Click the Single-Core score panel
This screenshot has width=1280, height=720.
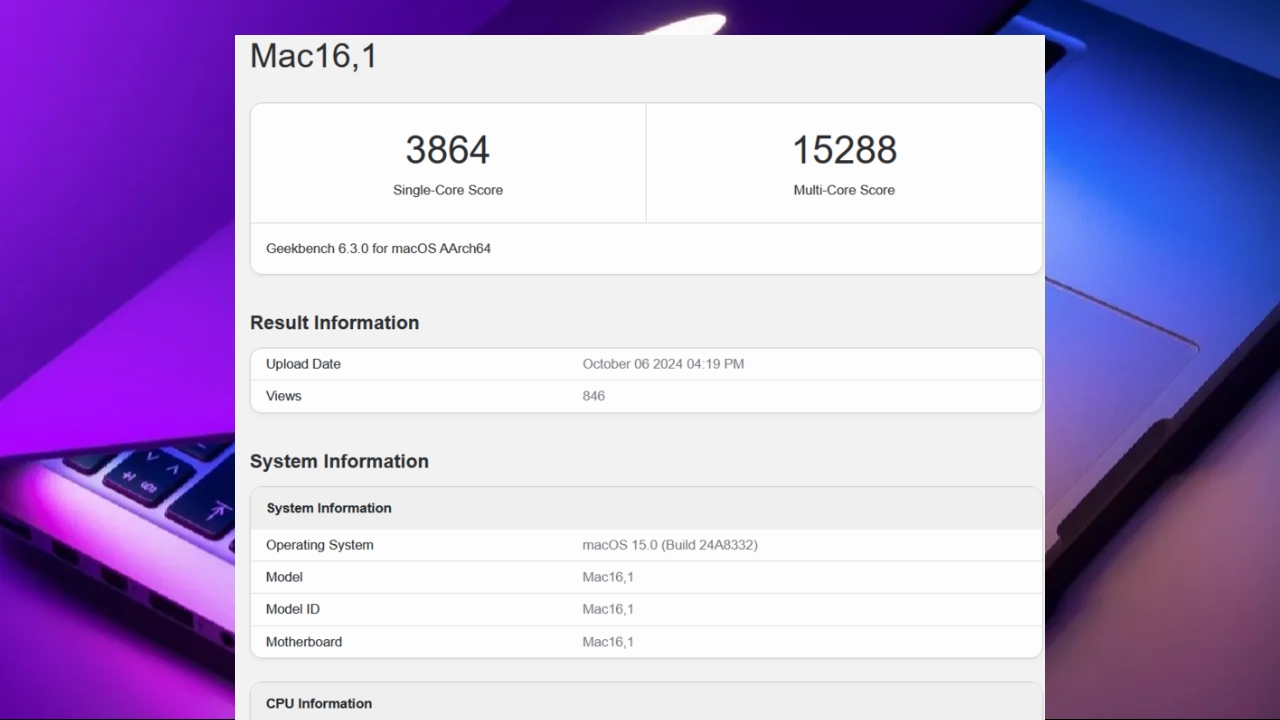[447, 163]
